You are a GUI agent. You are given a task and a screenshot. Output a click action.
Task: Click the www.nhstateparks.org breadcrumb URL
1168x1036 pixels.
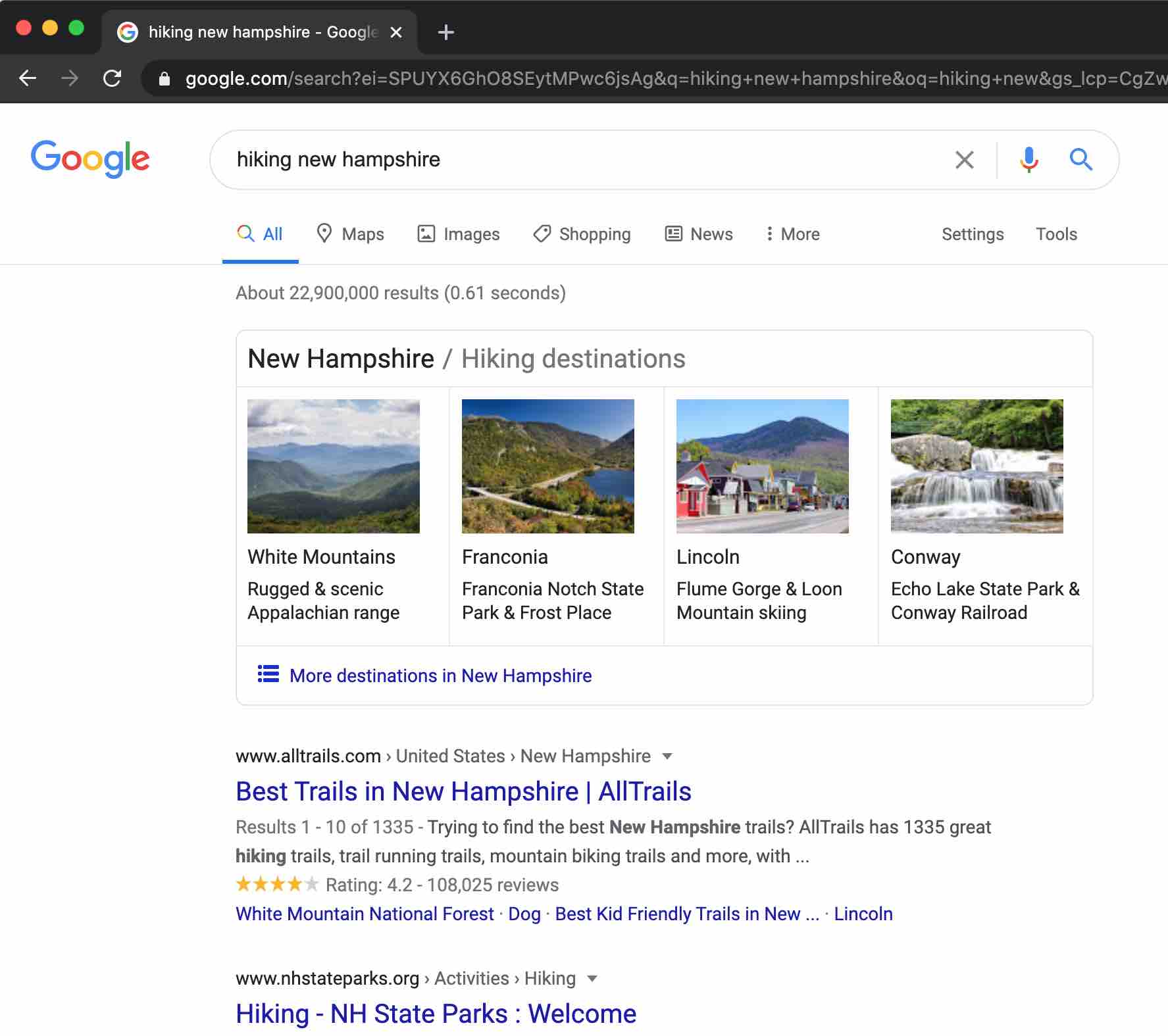click(x=327, y=978)
